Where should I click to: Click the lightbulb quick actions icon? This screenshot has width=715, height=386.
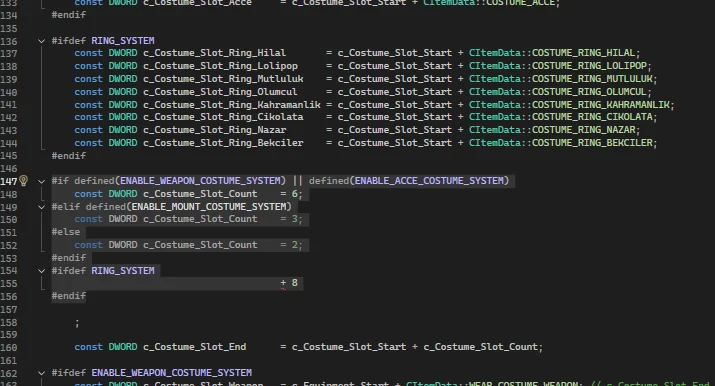(x=24, y=181)
